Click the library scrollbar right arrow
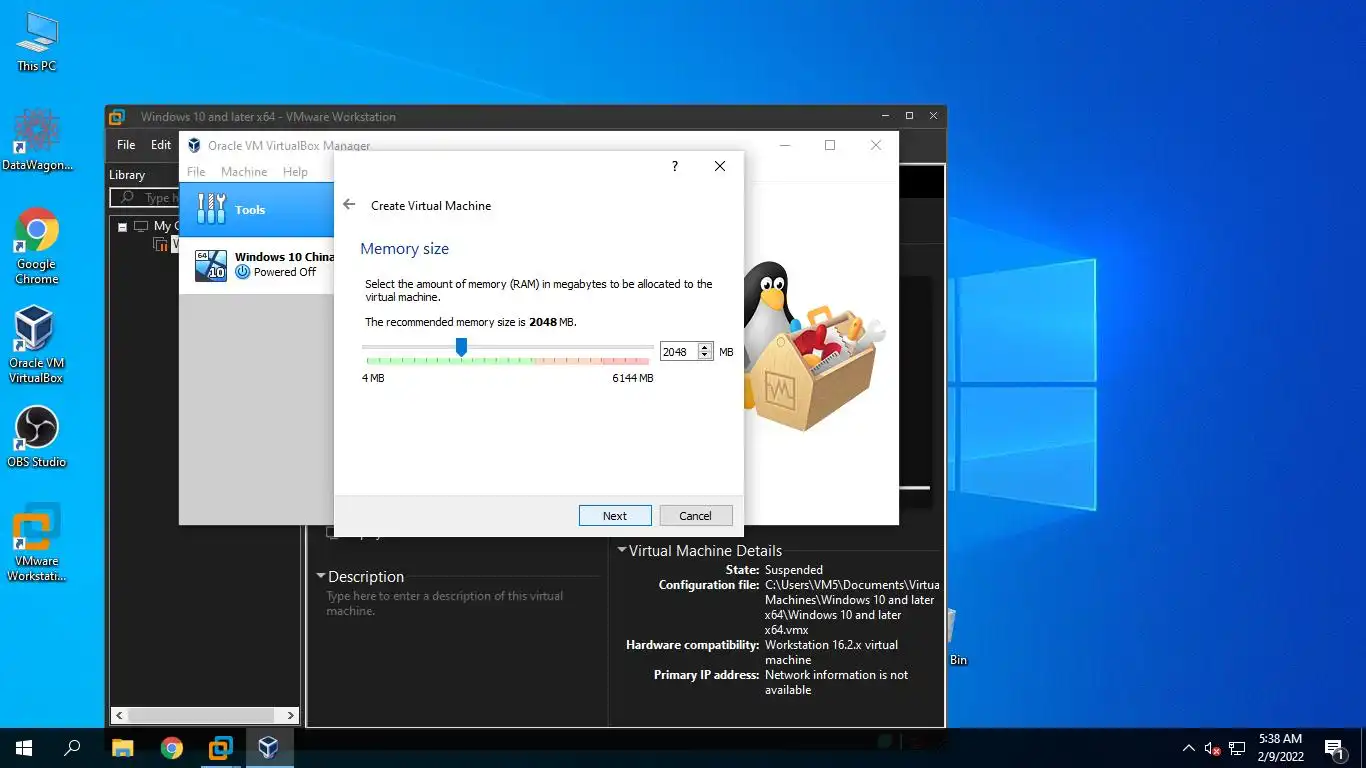 point(291,715)
